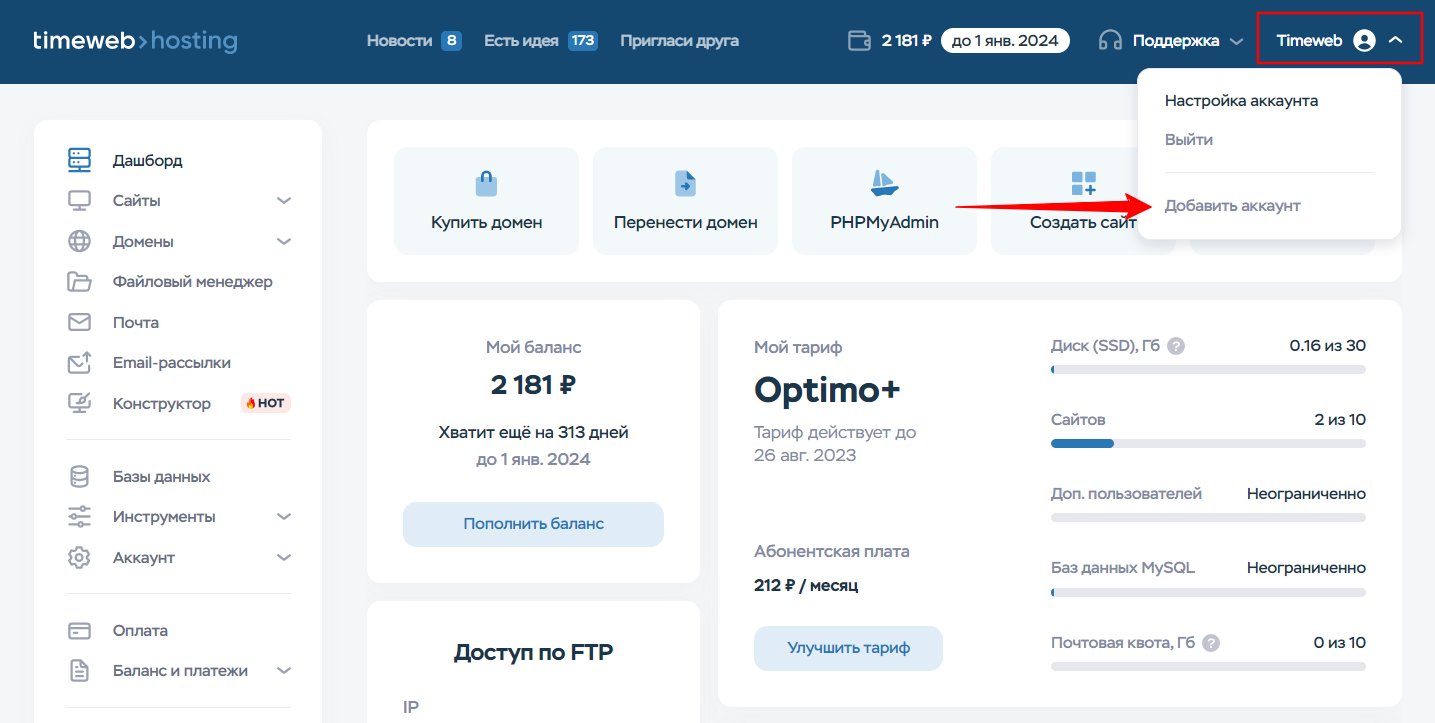Expand the Domains submenu chevron
This screenshot has width=1435, height=723.
coord(284,242)
